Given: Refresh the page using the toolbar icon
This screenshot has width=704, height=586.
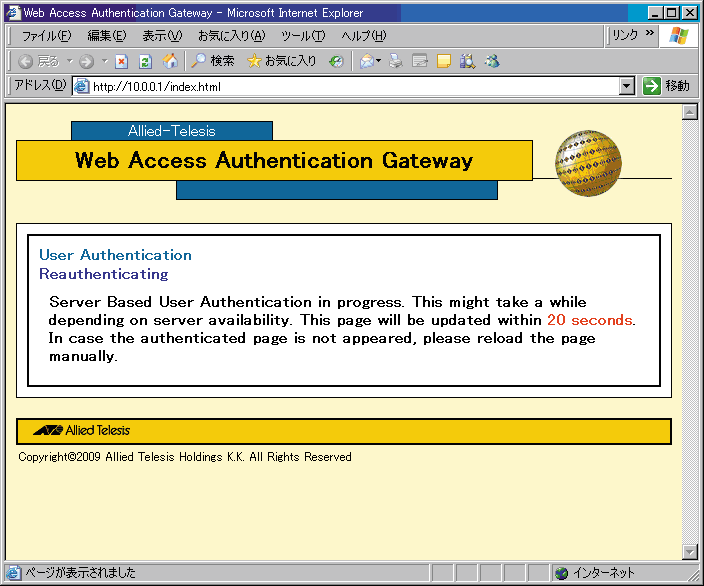Looking at the screenshot, I should [x=145, y=61].
